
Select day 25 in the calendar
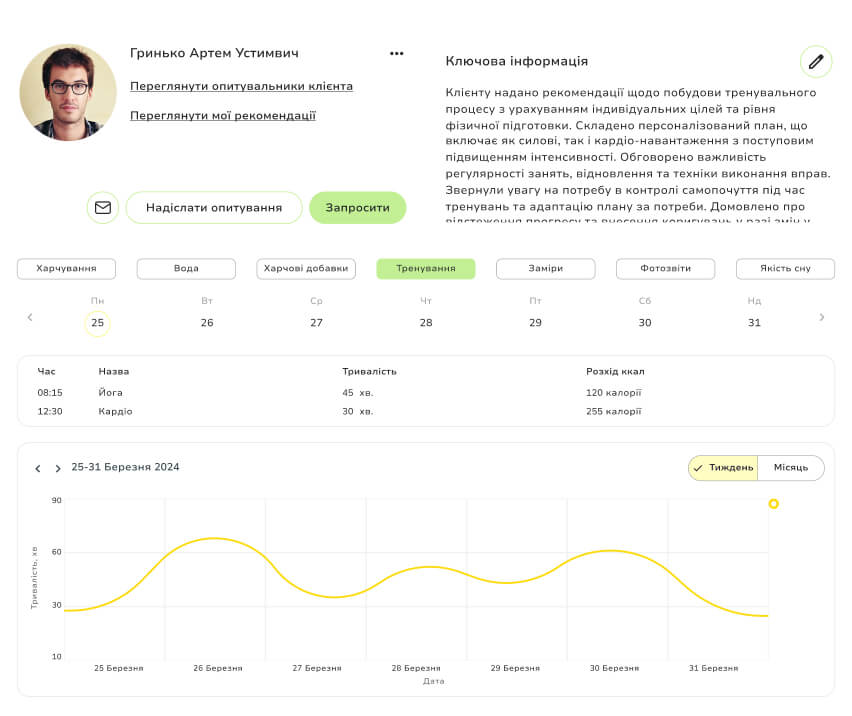tap(97, 322)
